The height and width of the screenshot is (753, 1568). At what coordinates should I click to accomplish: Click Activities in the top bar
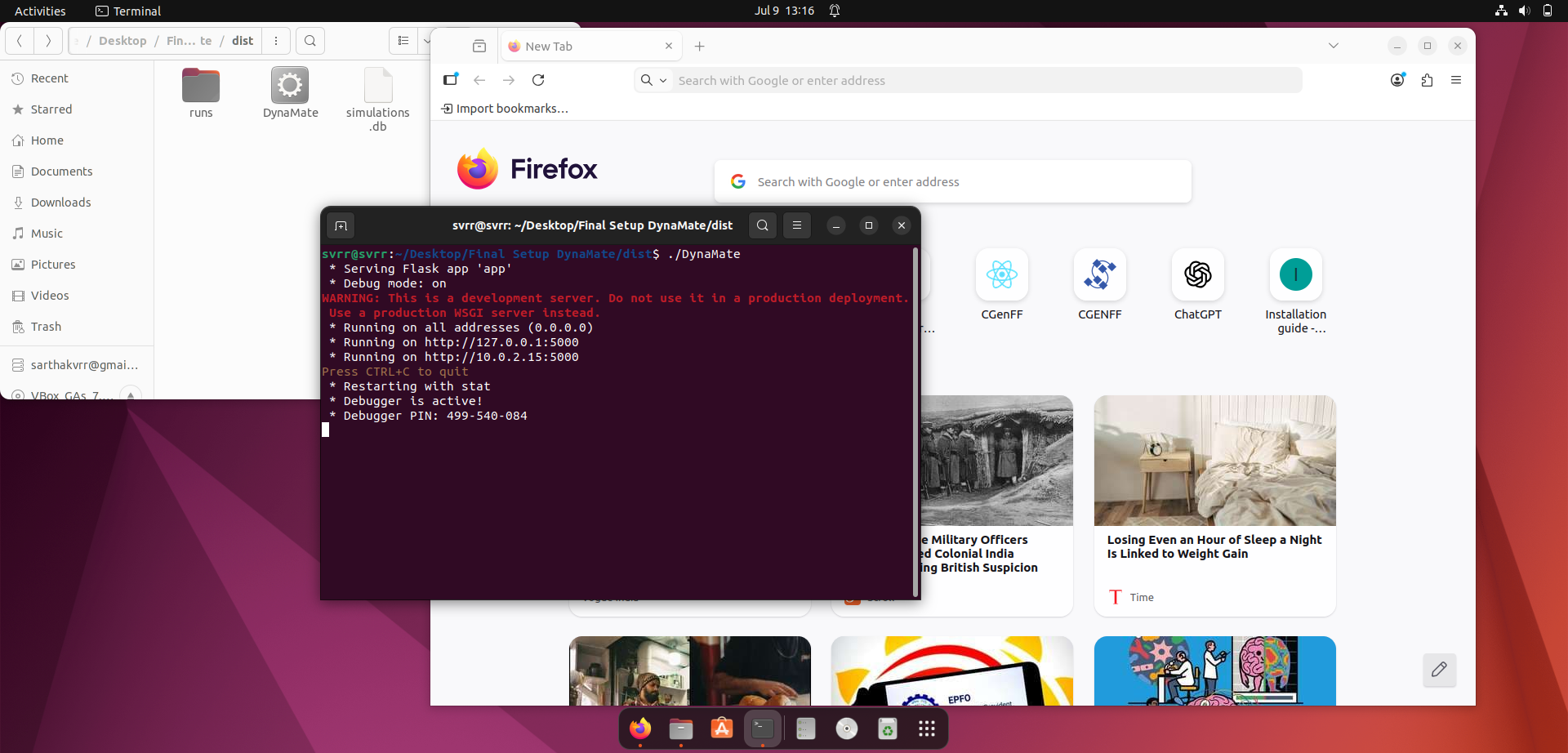pos(40,11)
